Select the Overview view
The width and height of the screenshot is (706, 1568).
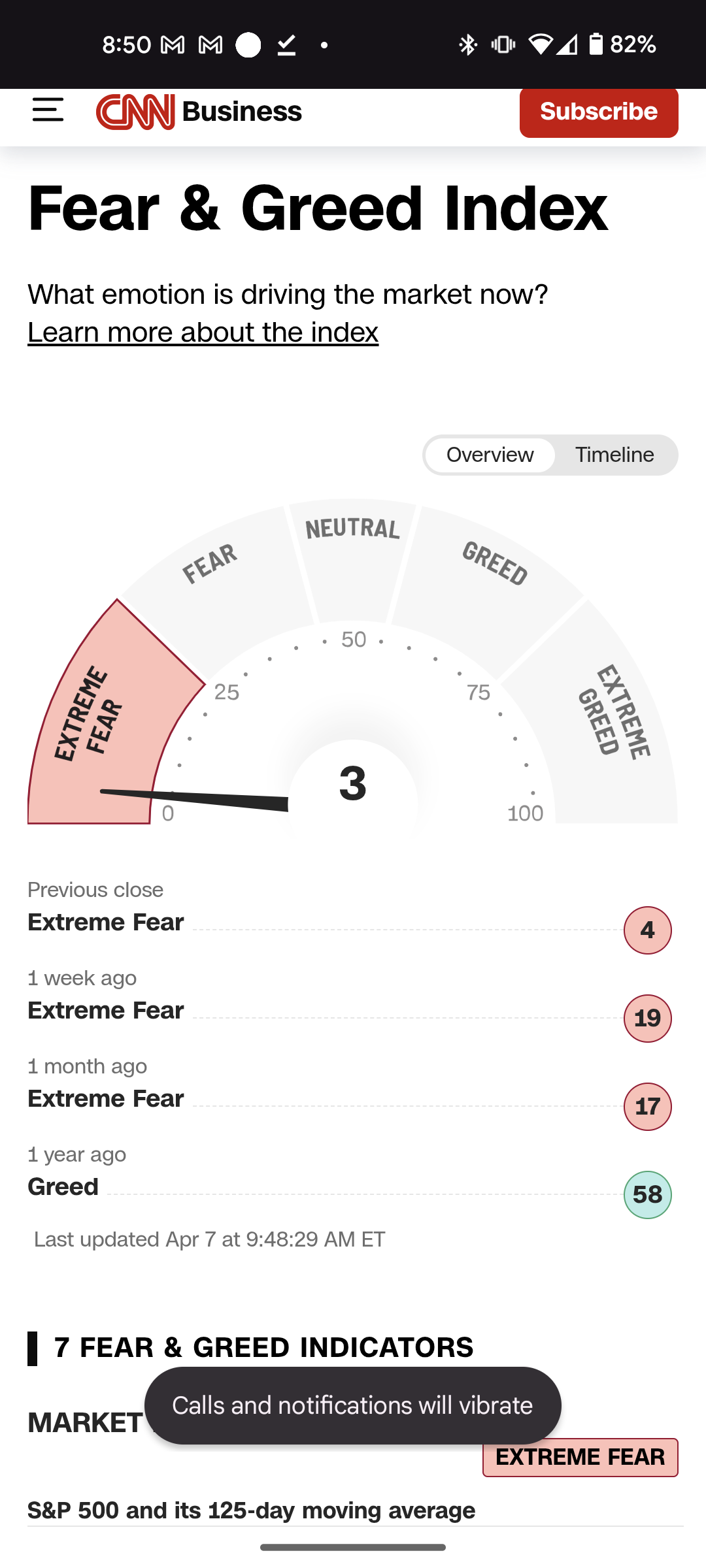[490, 455]
